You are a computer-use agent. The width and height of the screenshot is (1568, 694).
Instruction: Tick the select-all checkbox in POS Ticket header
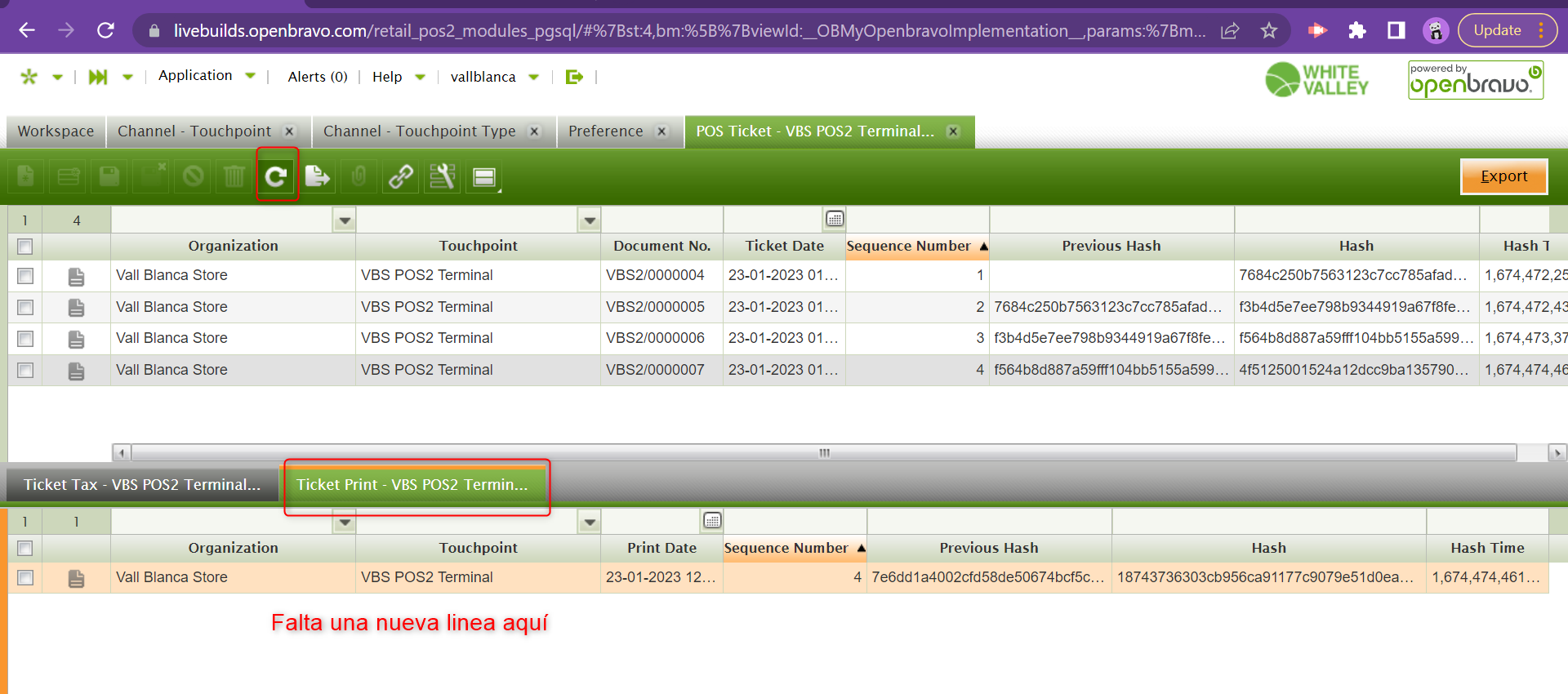point(25,246)
